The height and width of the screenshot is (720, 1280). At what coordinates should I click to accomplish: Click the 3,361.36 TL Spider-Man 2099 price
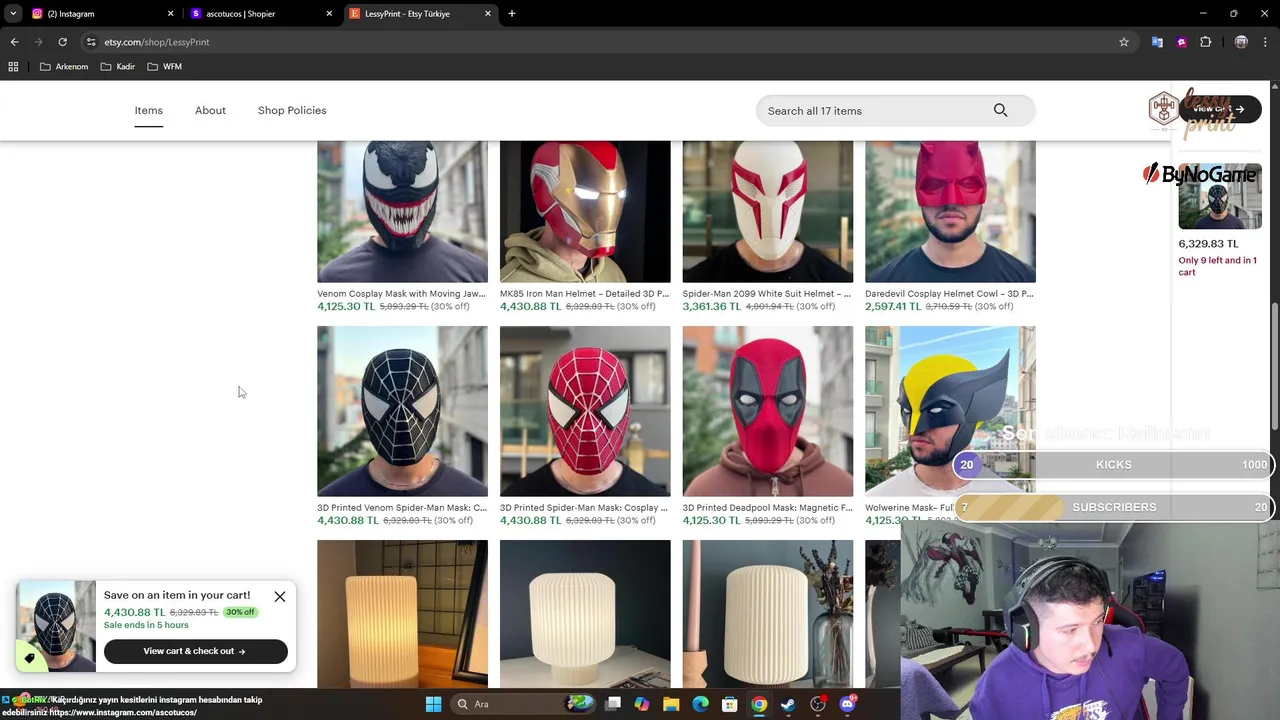point(712,306)
